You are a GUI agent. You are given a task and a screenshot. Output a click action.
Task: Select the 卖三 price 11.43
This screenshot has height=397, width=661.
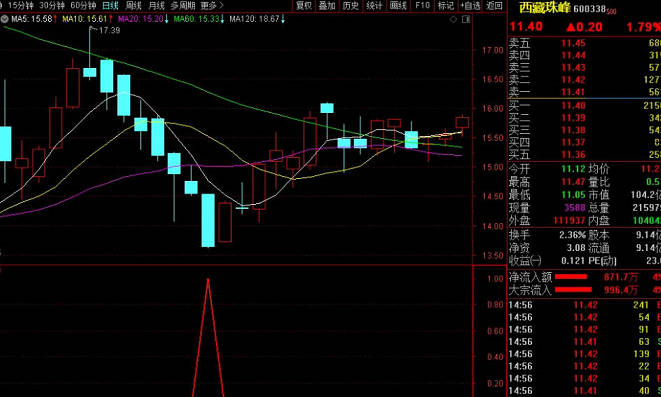573,67
